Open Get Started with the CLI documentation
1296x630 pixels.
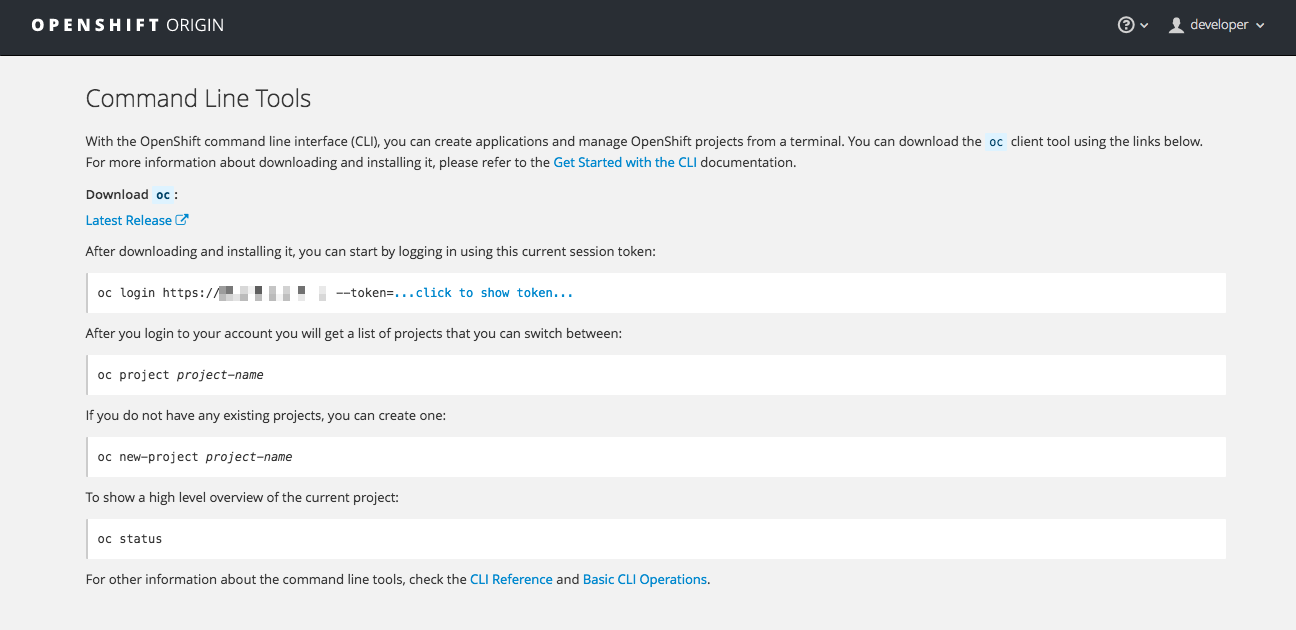click(625, 162)
